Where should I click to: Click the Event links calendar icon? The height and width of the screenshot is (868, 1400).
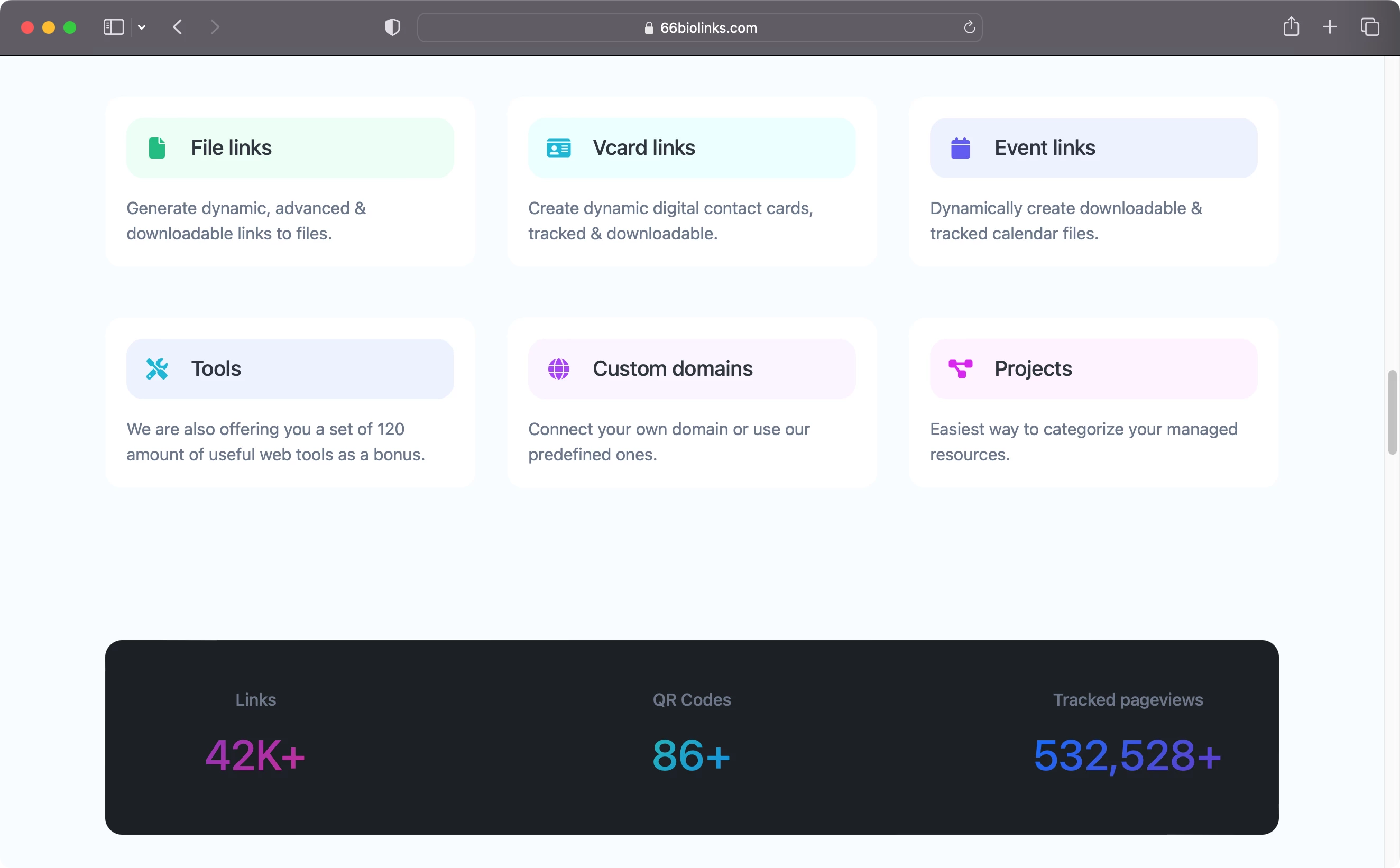tap(960, 148)
